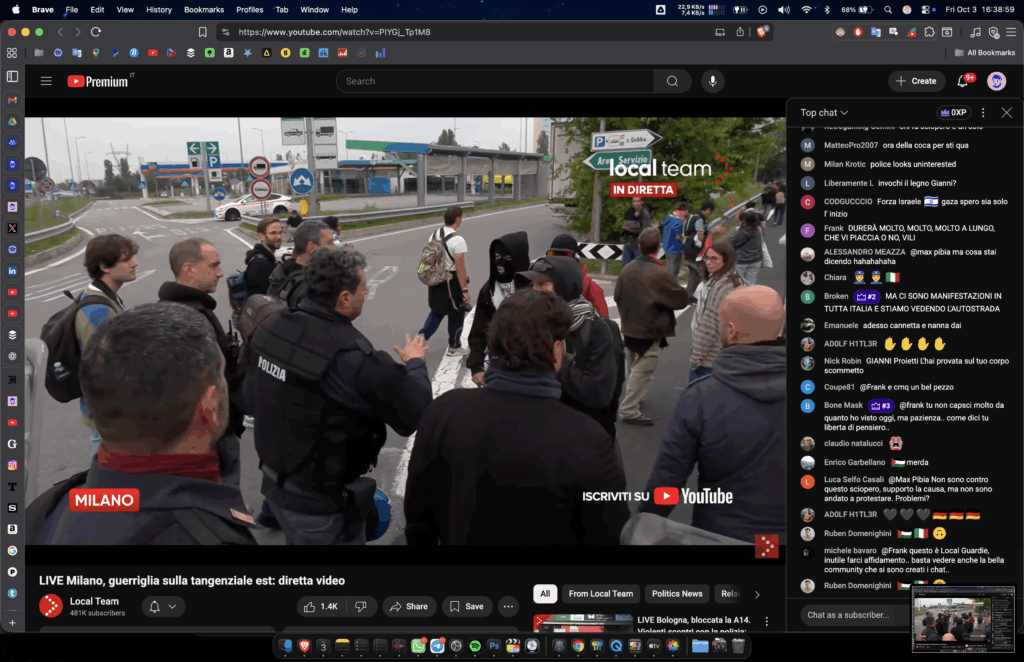Click the Brave Shields icon in address bar
The height and width of the screenshot is (662, 1024).
tap(762, 32)
